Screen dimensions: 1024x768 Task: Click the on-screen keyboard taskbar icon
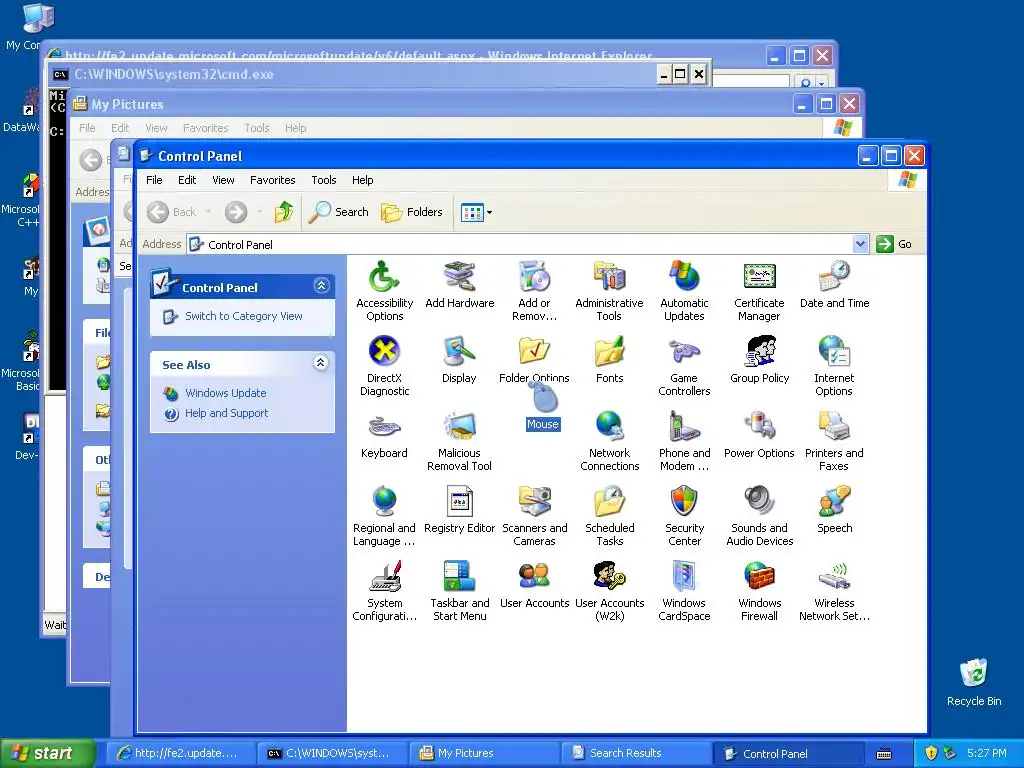pos(884,754)
